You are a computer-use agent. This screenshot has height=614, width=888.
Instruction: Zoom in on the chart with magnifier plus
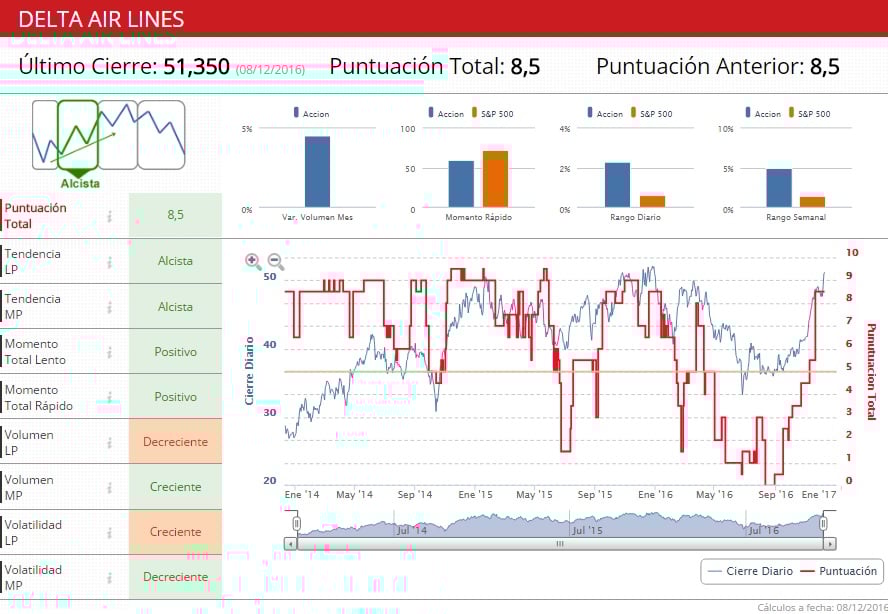click(x=253, y=261)
